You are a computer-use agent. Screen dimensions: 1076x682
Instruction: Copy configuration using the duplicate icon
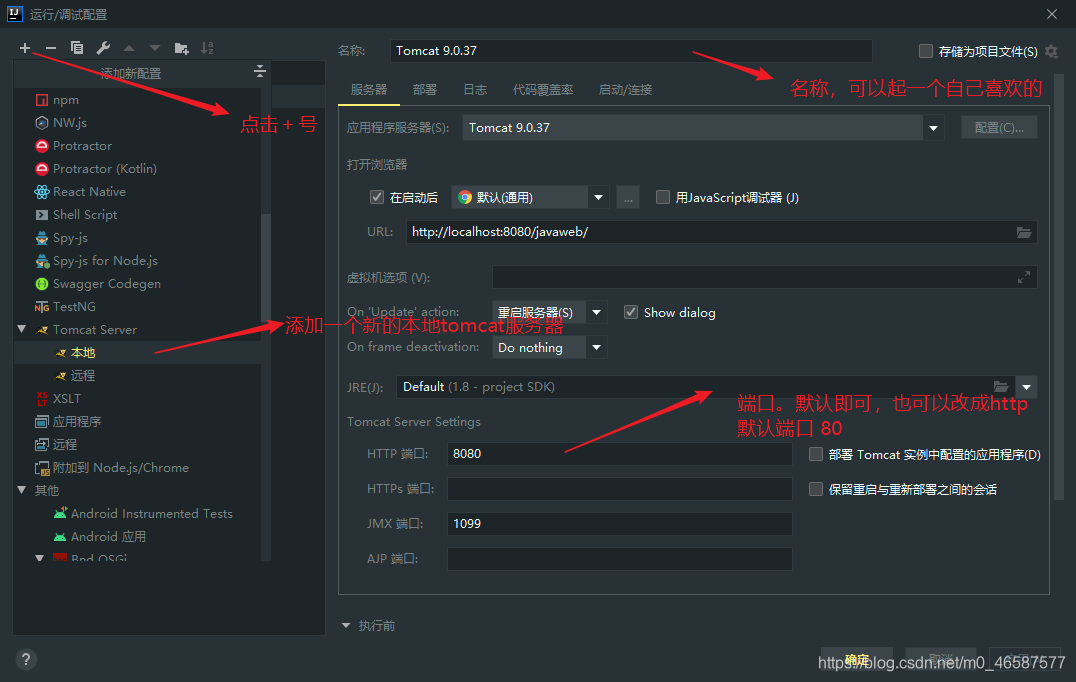77,48
